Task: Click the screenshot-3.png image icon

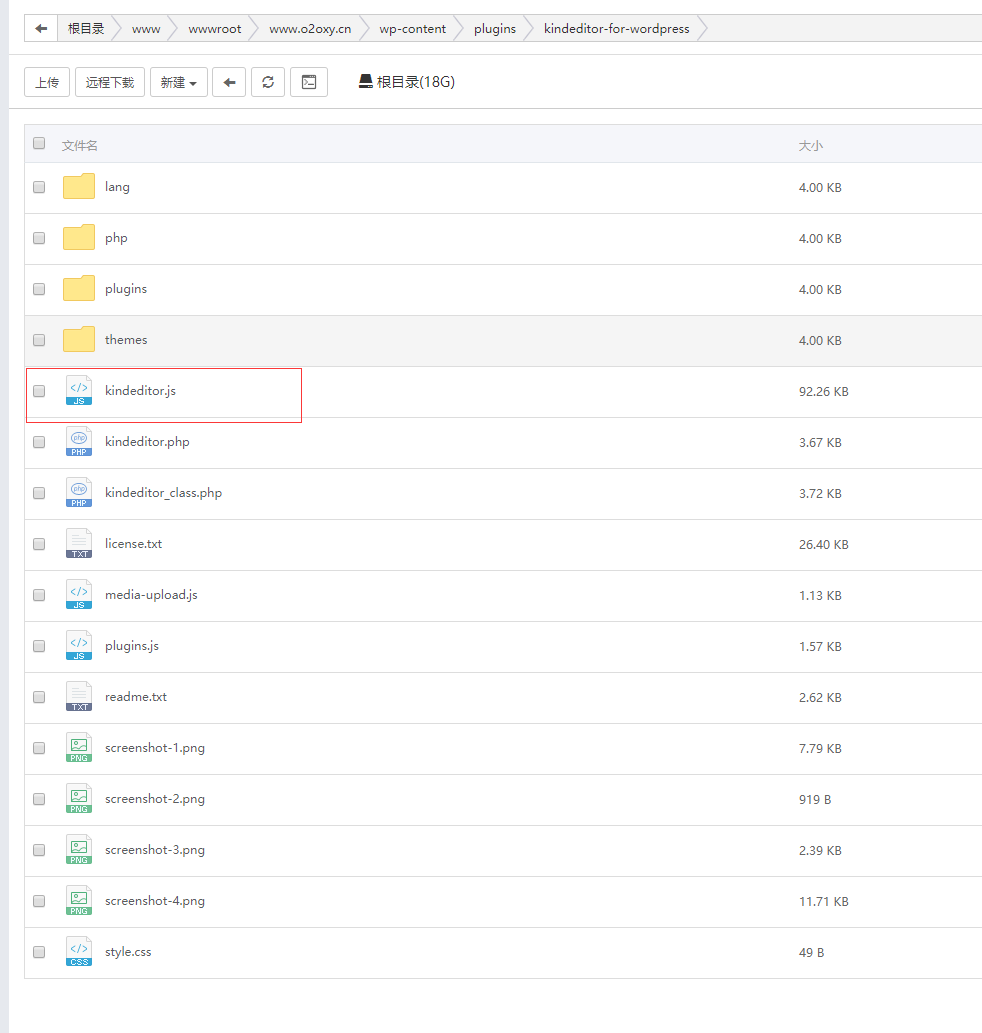Action: tap(79, 850)
